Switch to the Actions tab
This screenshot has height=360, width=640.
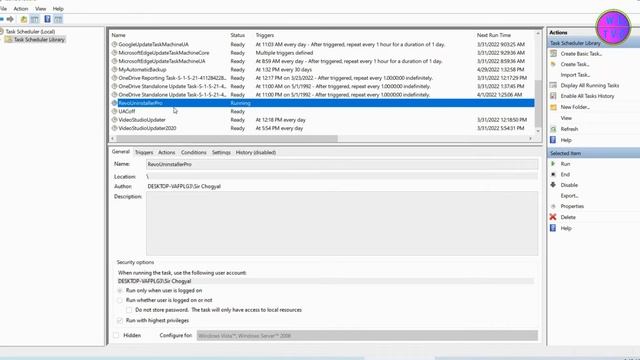[167, 152]
